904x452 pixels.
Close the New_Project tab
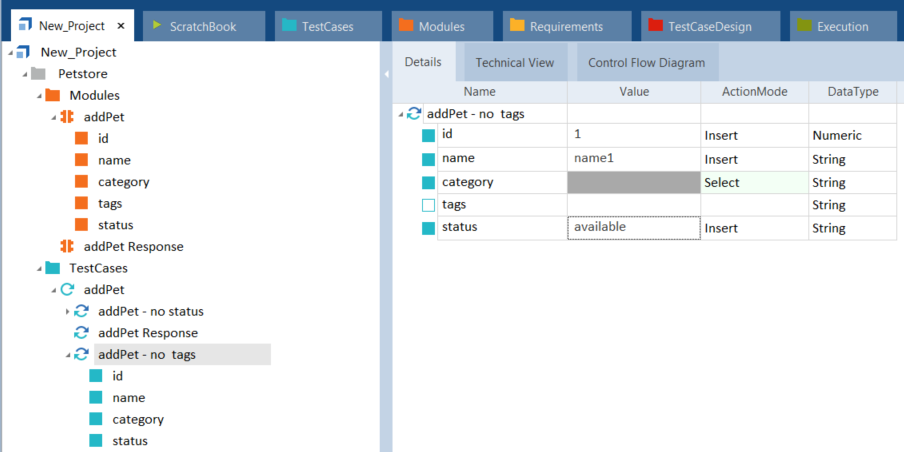coord(121,26)
